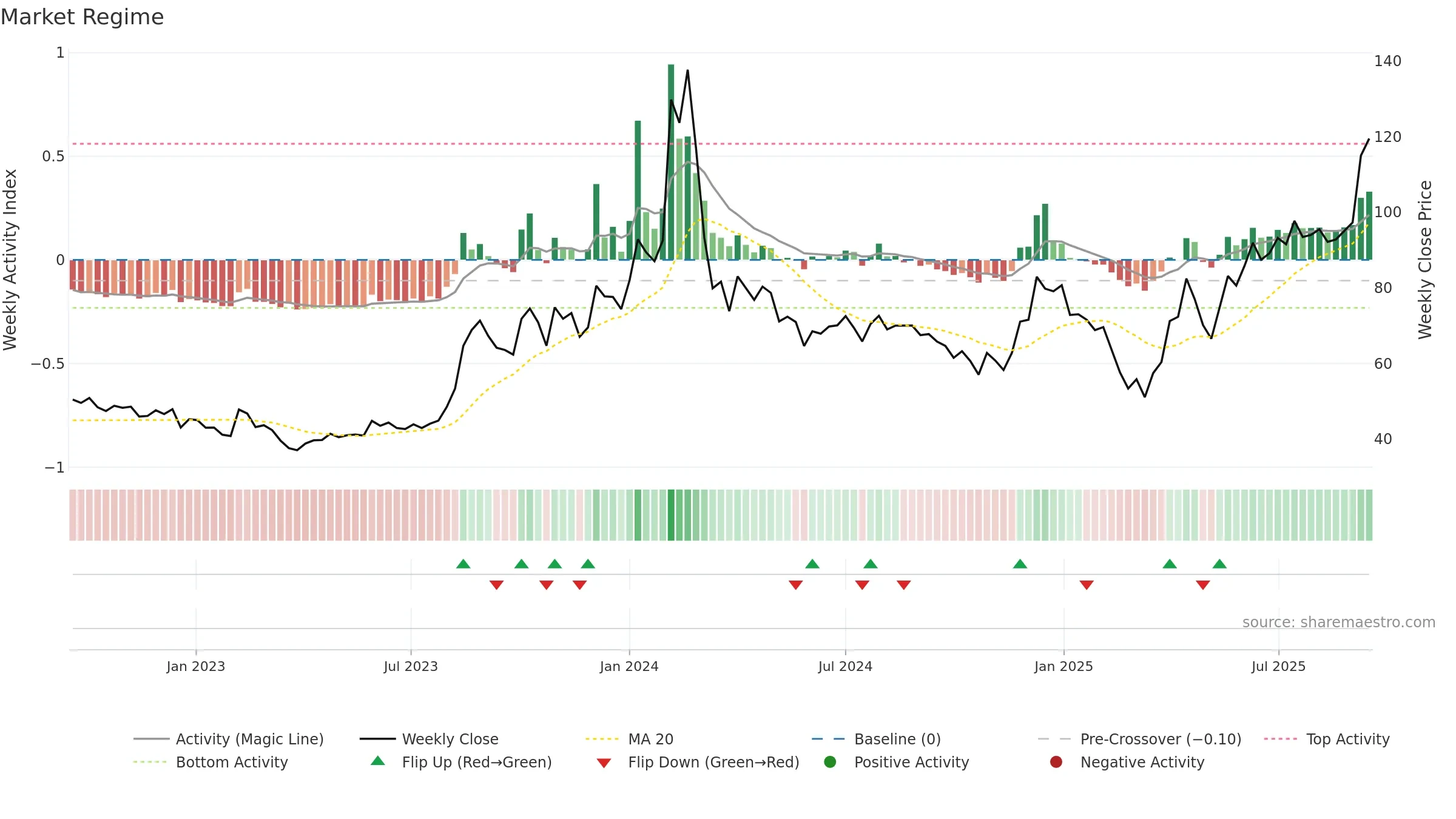This screenshot has height=819, width=1456.
Task: Click the tallest green activity bar in early 2024
Action: [x=671, y=162]
